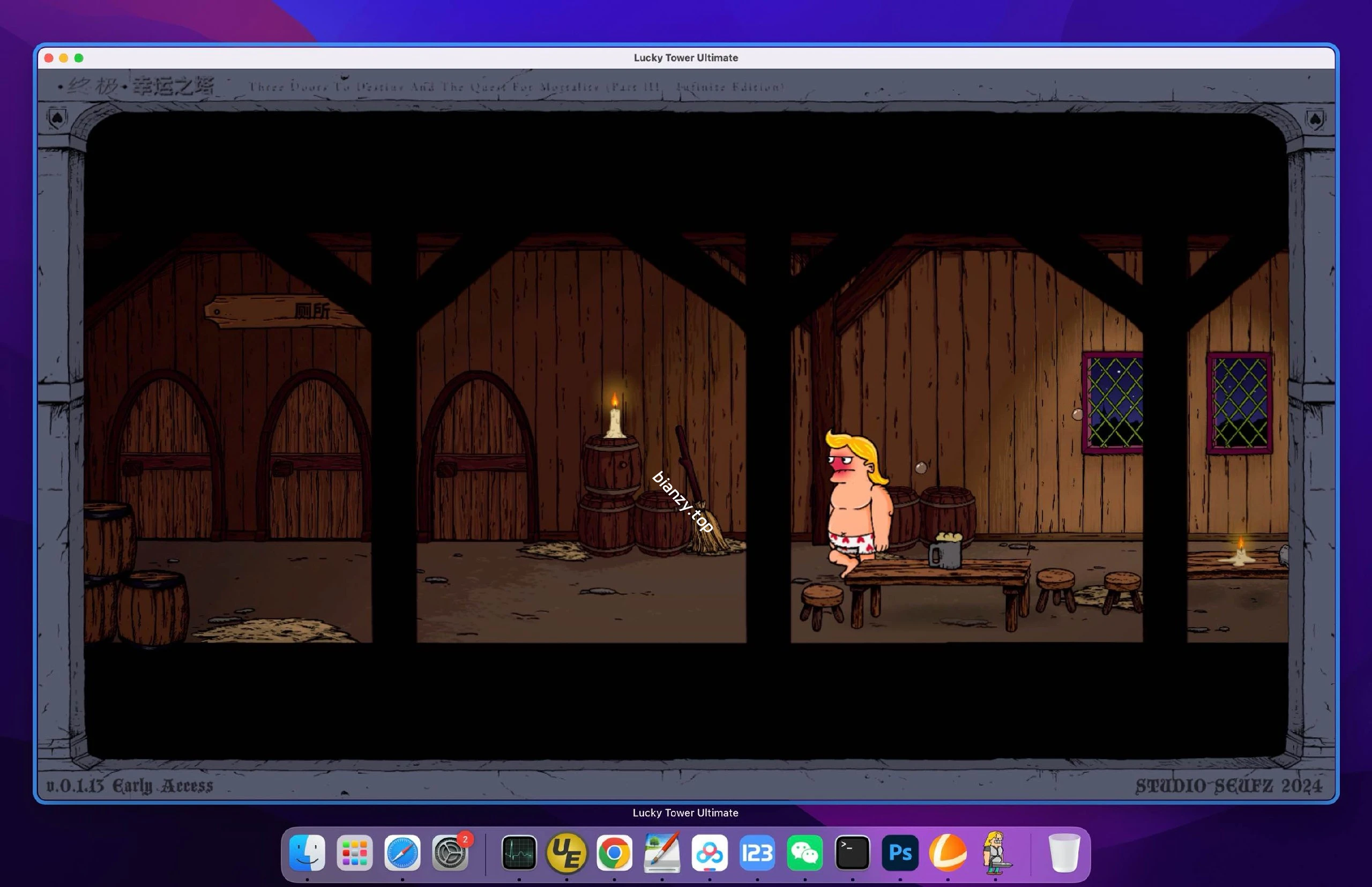Minimize the Lucky Tower Ultimate window
The width and height of the screenshot is (1372, 887).
coord(64,57)
